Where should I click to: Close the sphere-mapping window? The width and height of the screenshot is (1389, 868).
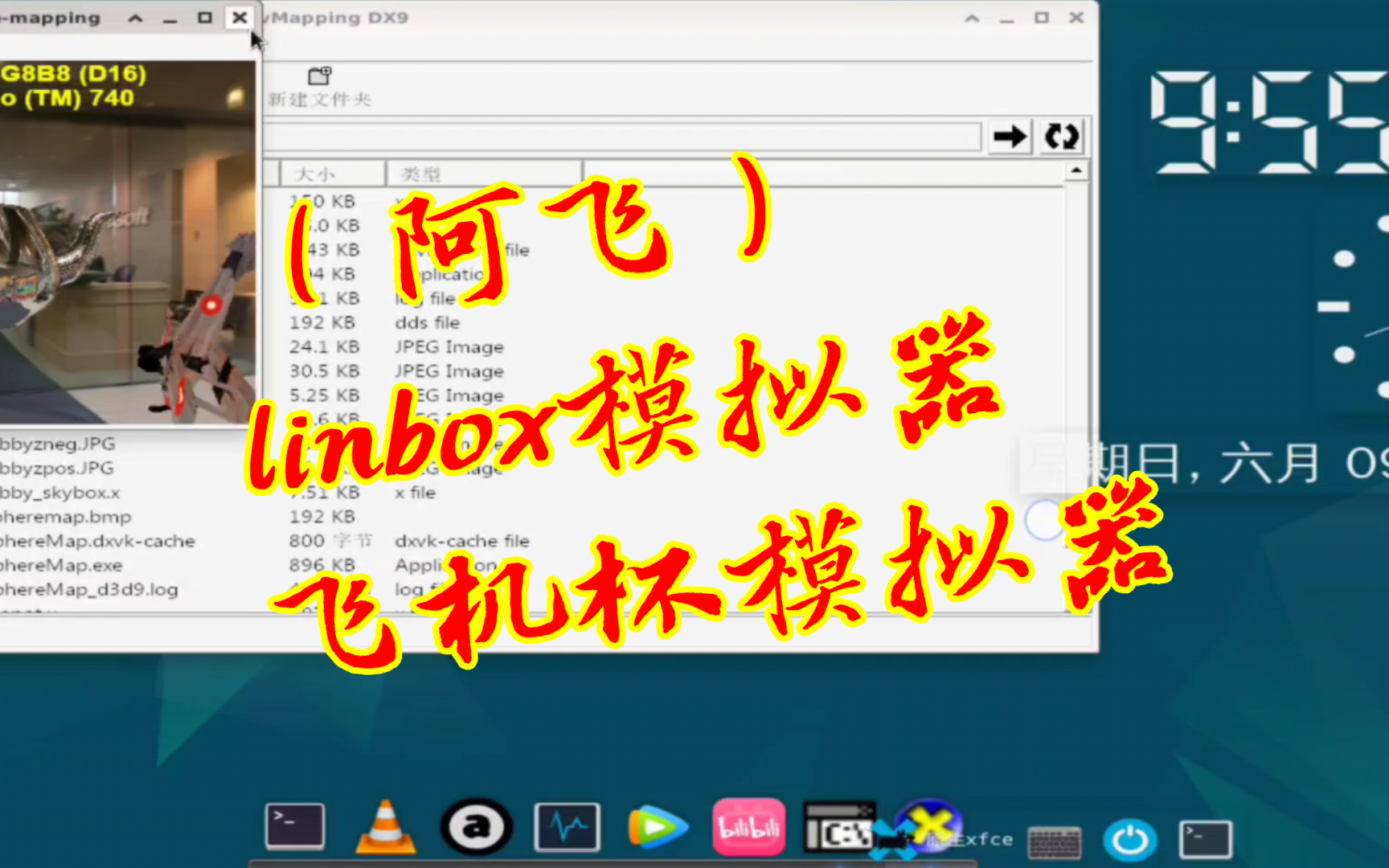pyautogui.click(x=240, y=18)
